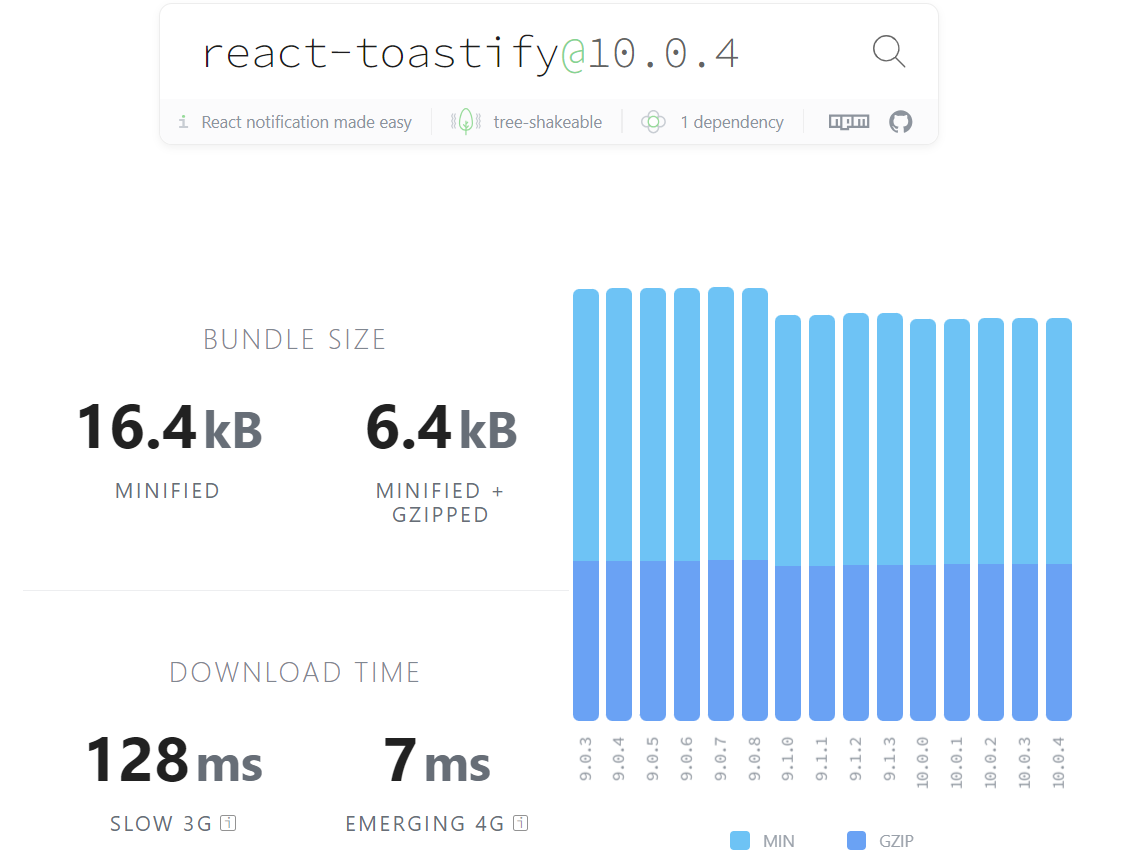Click the info 'i' icon beside description
This screenshot has height=864, width=1125.
tap(184, 122)
